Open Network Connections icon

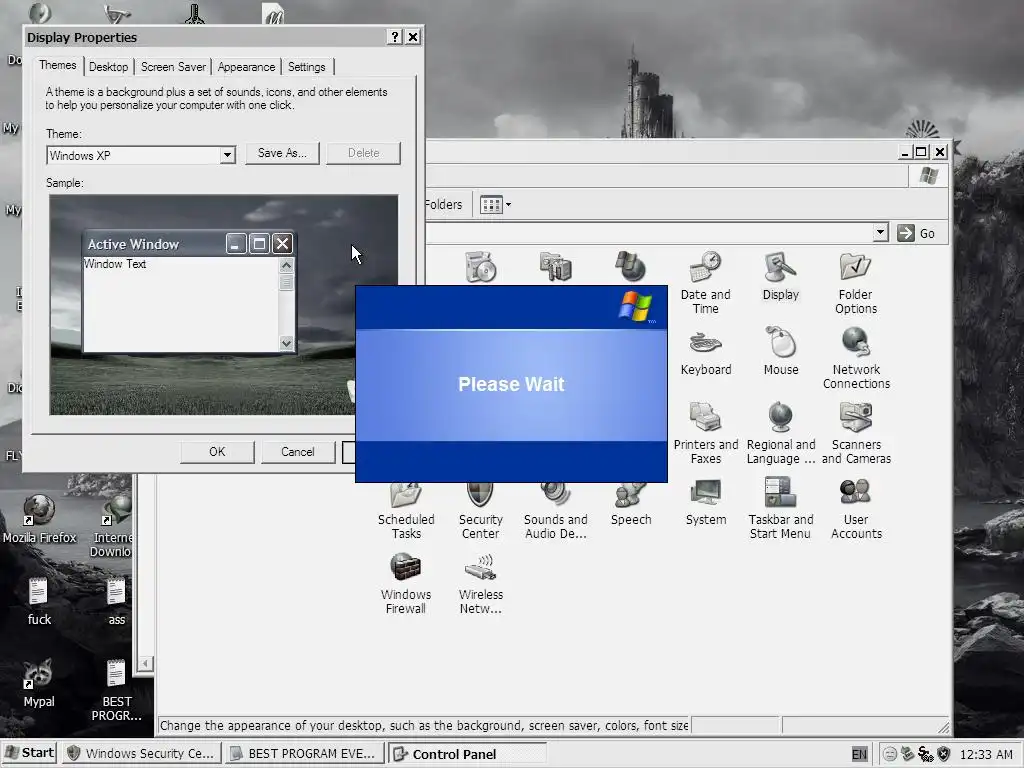pyautogui.click(x=856, y=358)
